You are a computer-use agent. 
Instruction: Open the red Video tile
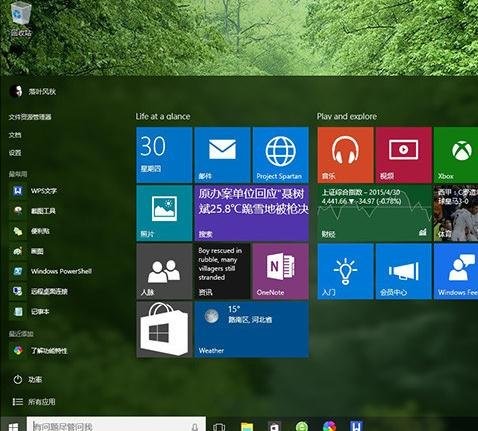coord(403,155)
